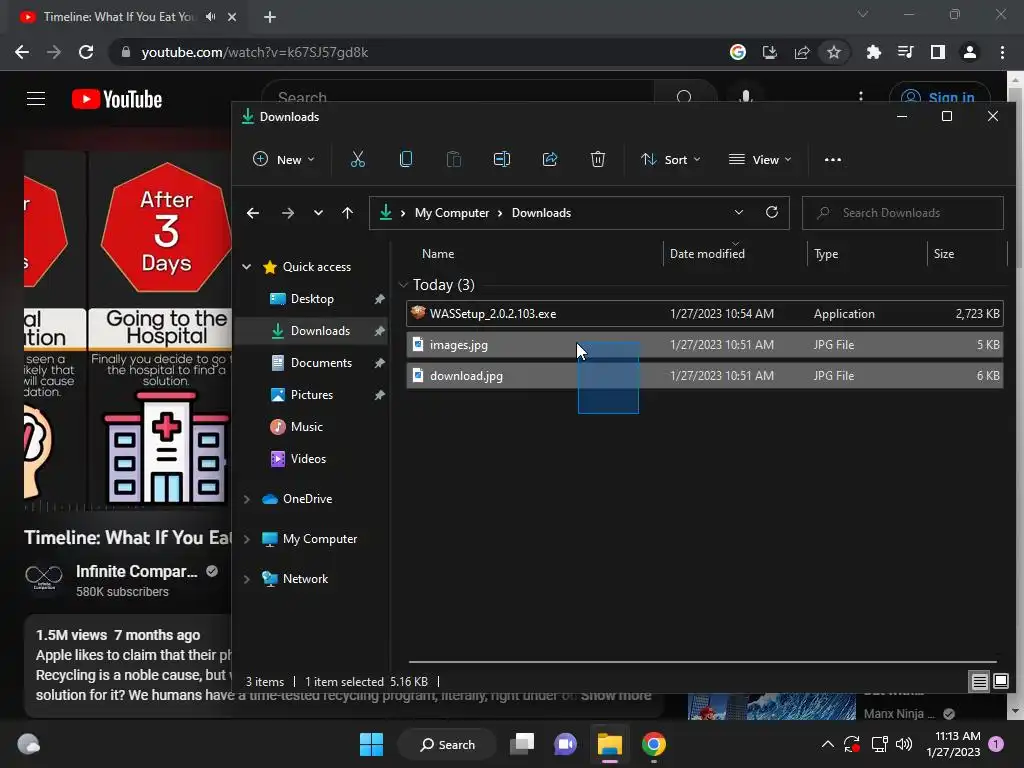Open Chrome profile avatar icon

(970, 52)
